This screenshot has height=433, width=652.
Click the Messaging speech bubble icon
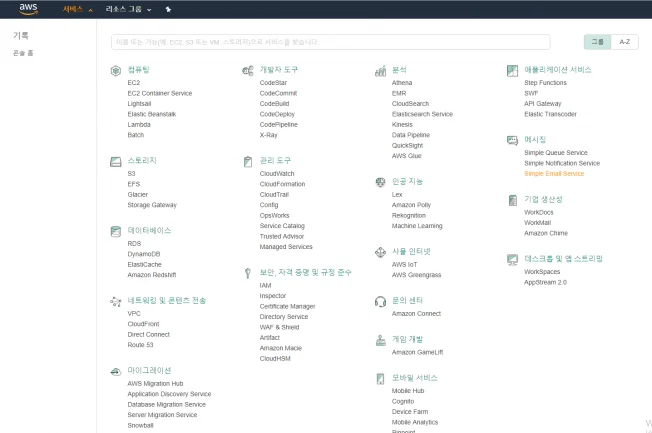pos(512,140)
